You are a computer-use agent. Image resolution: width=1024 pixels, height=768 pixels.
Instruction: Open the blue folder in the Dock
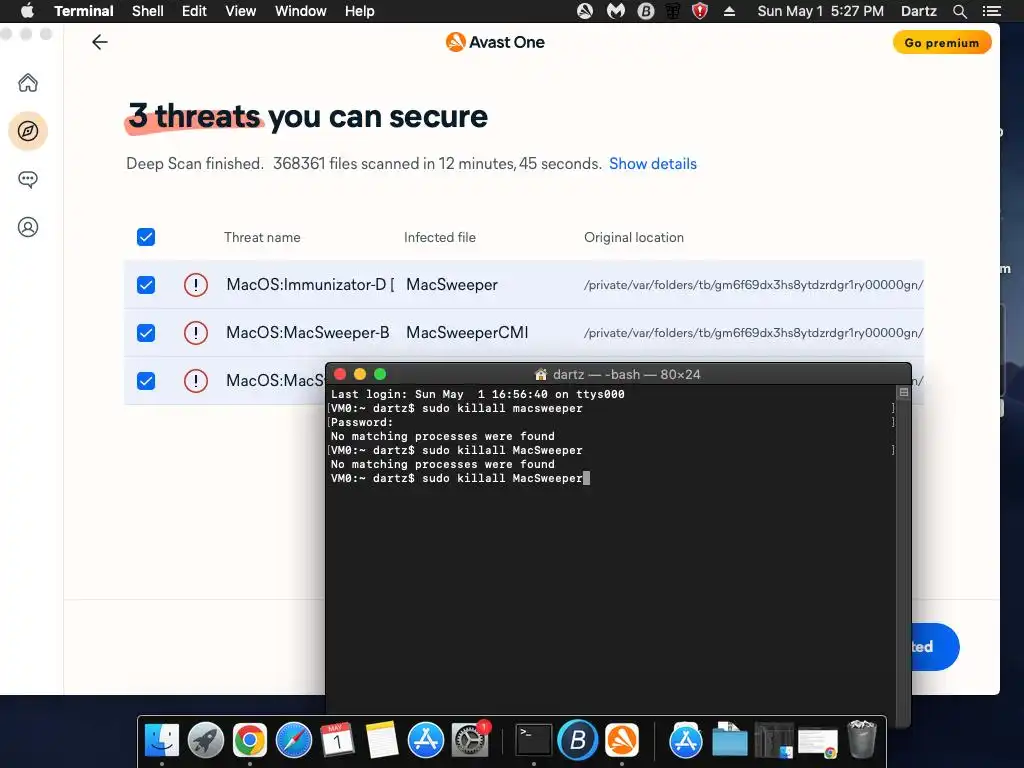pyautogui.click(x=729, y=741)
